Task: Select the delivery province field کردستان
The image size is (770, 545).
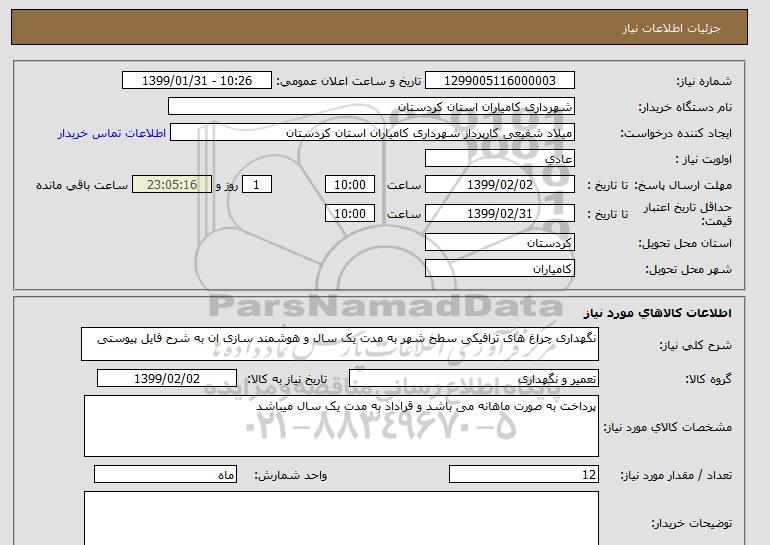Action: (500, 243)
